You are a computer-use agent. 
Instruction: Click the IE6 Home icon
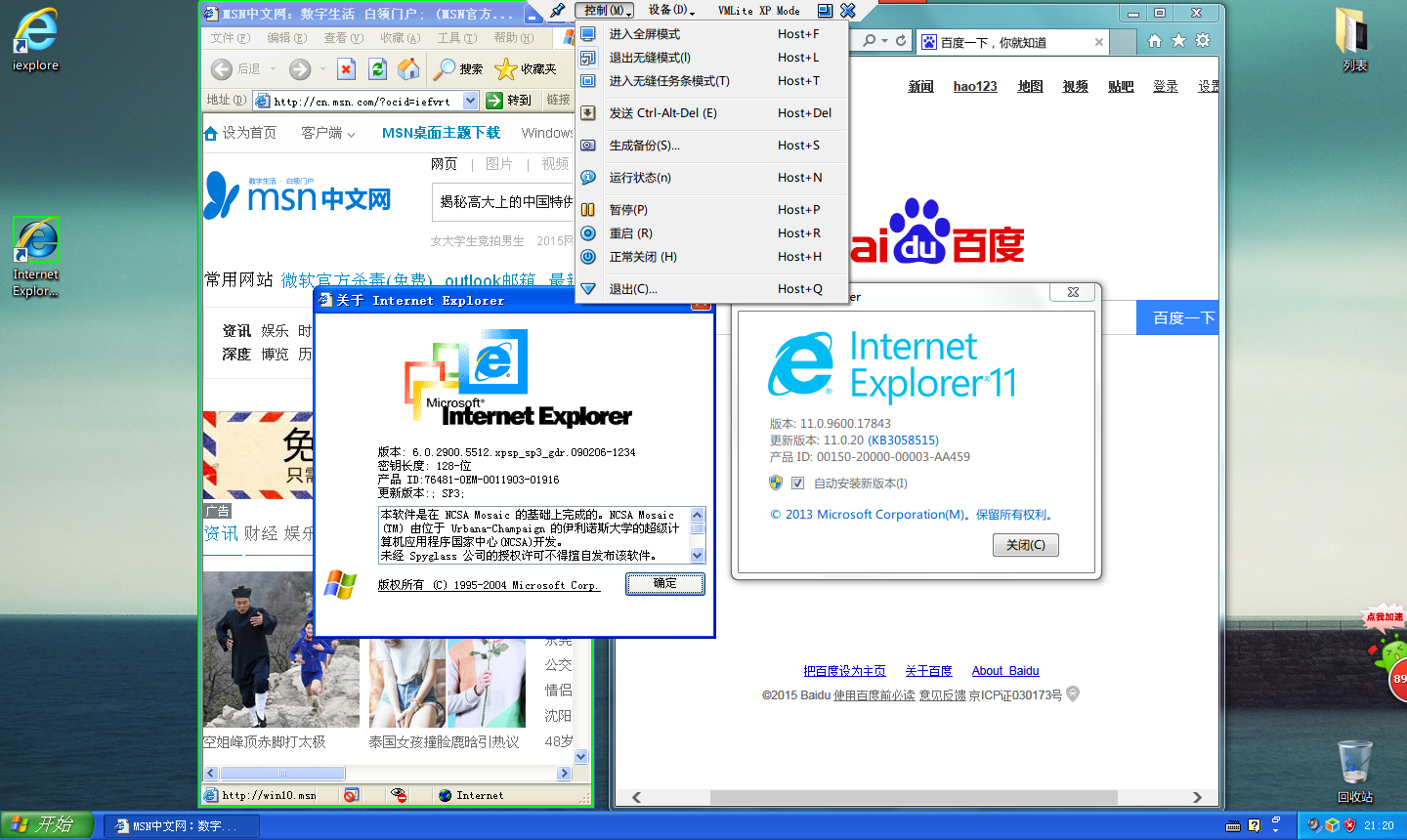408,69
